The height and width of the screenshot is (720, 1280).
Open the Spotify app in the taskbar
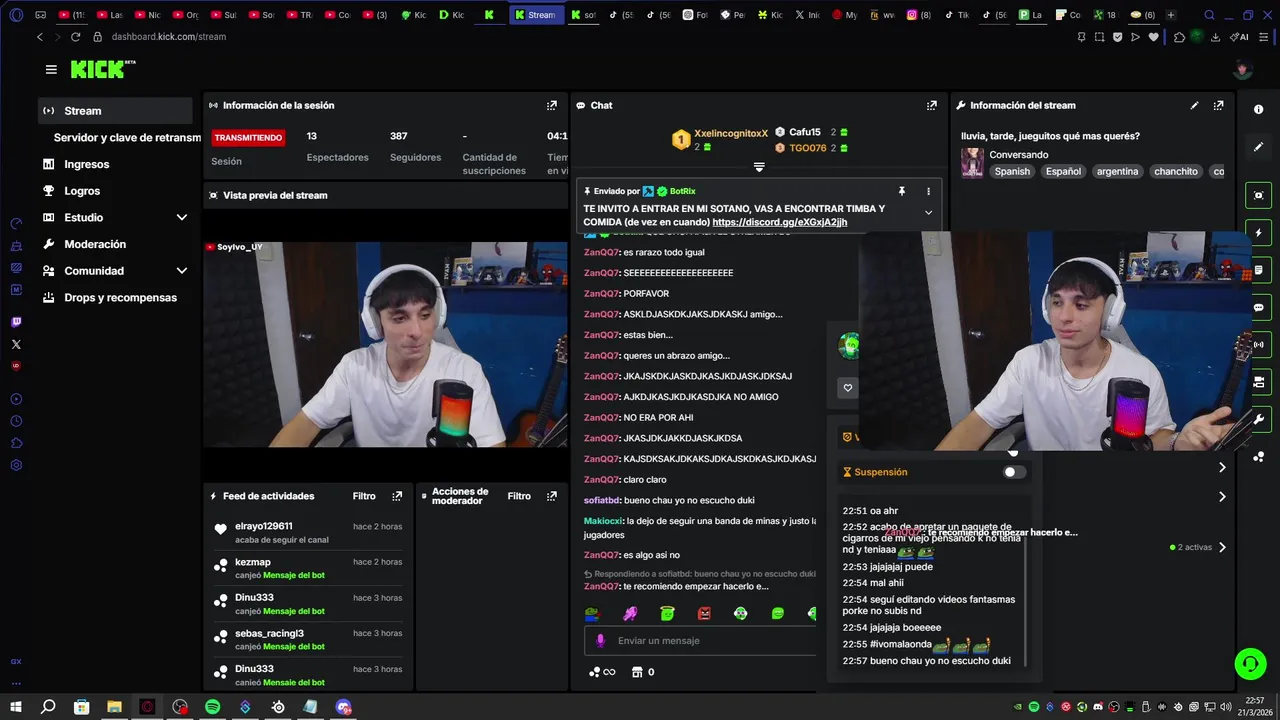212,707
